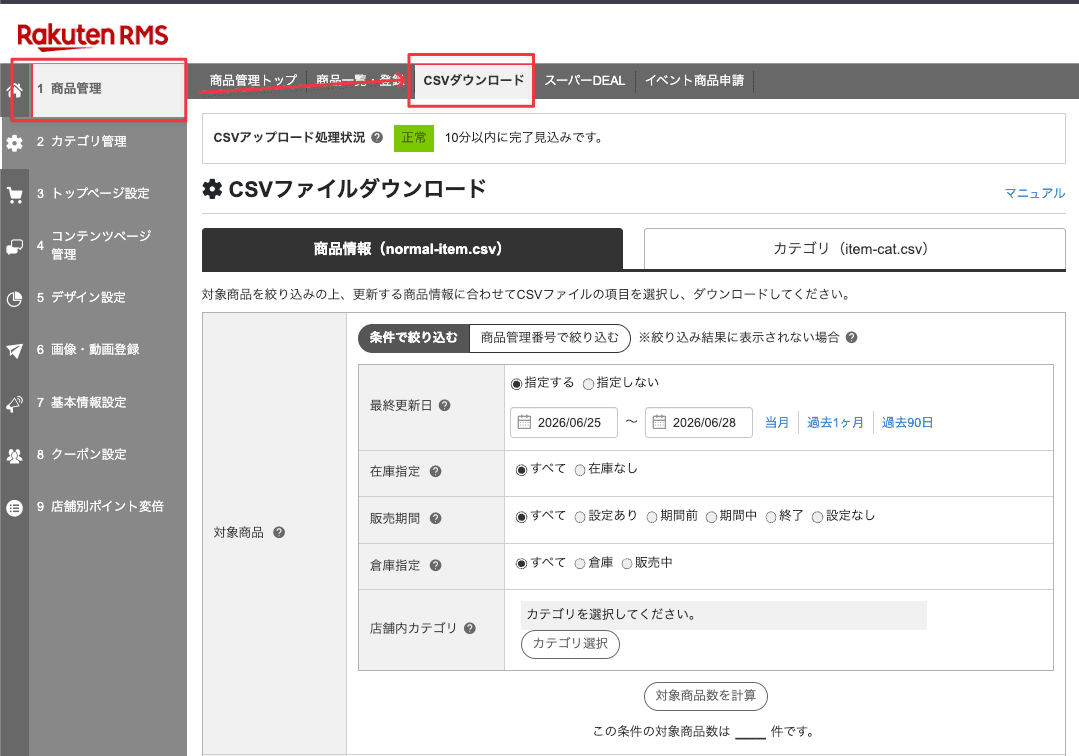Select 期間中 for 販売期間

click(x=712, y=517)
